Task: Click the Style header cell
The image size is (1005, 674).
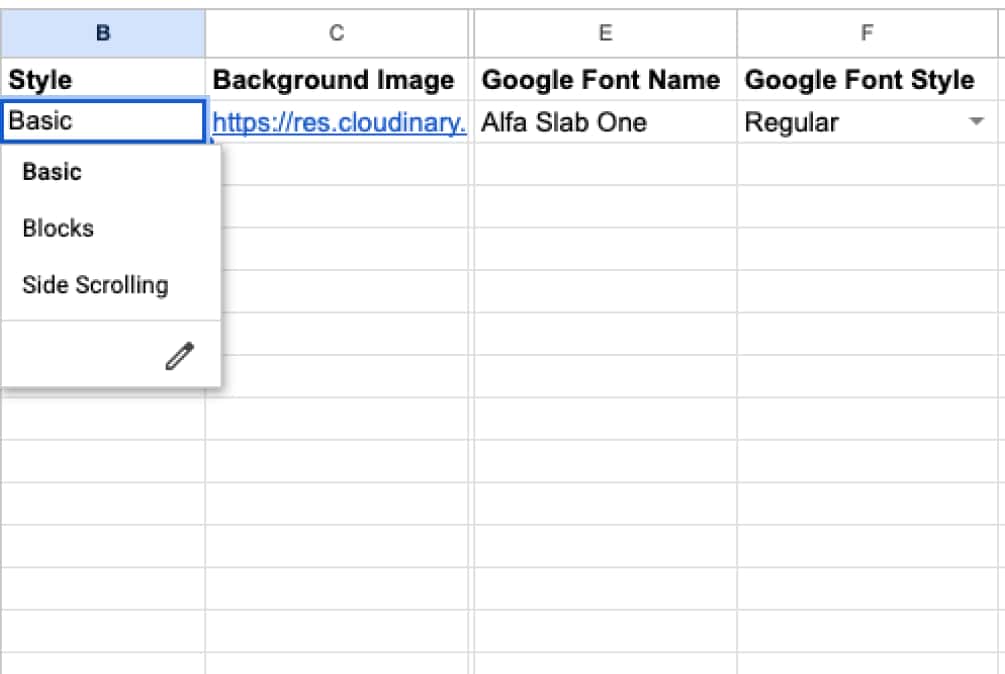Action: 103,79
